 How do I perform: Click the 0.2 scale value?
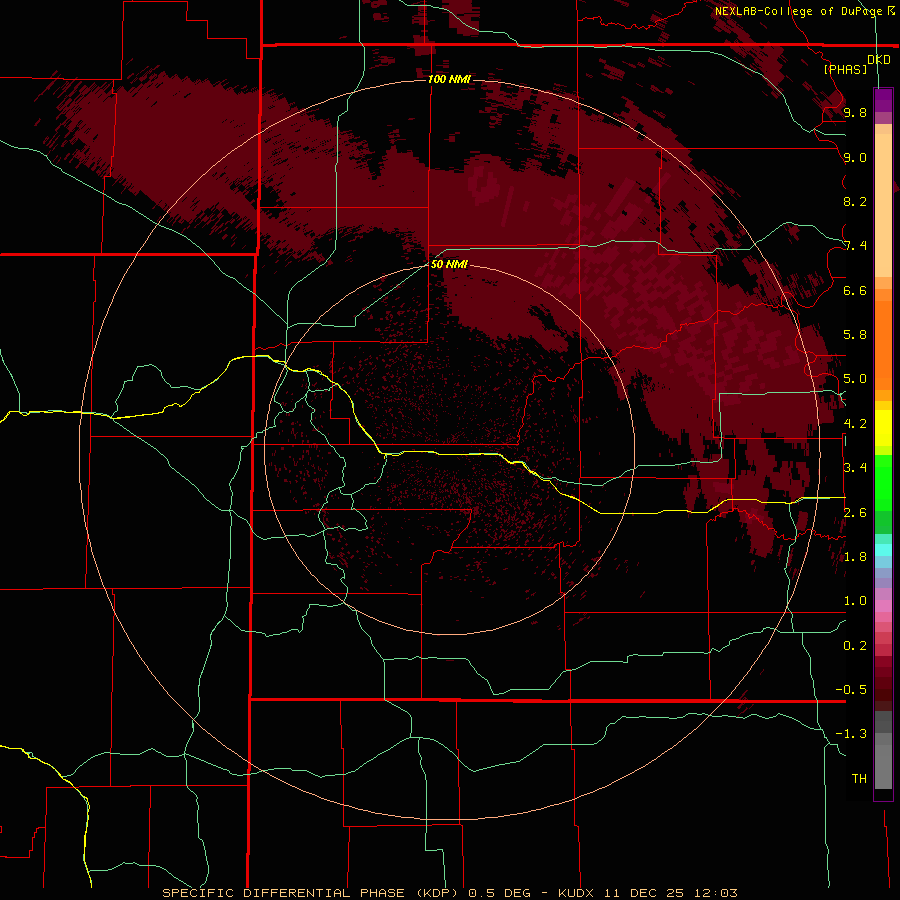(855, 645)
